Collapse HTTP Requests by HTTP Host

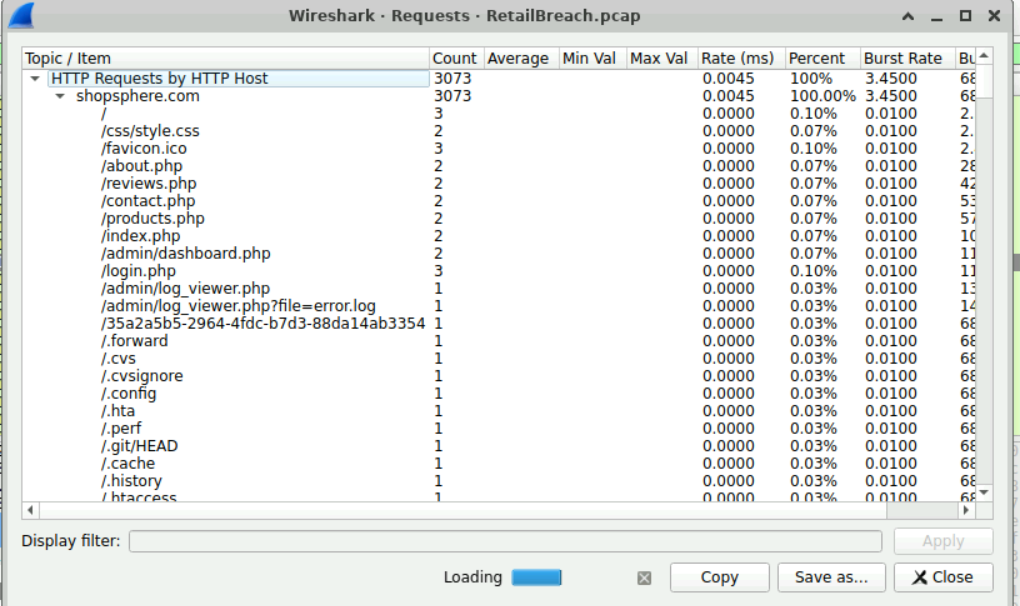[35, 79]
